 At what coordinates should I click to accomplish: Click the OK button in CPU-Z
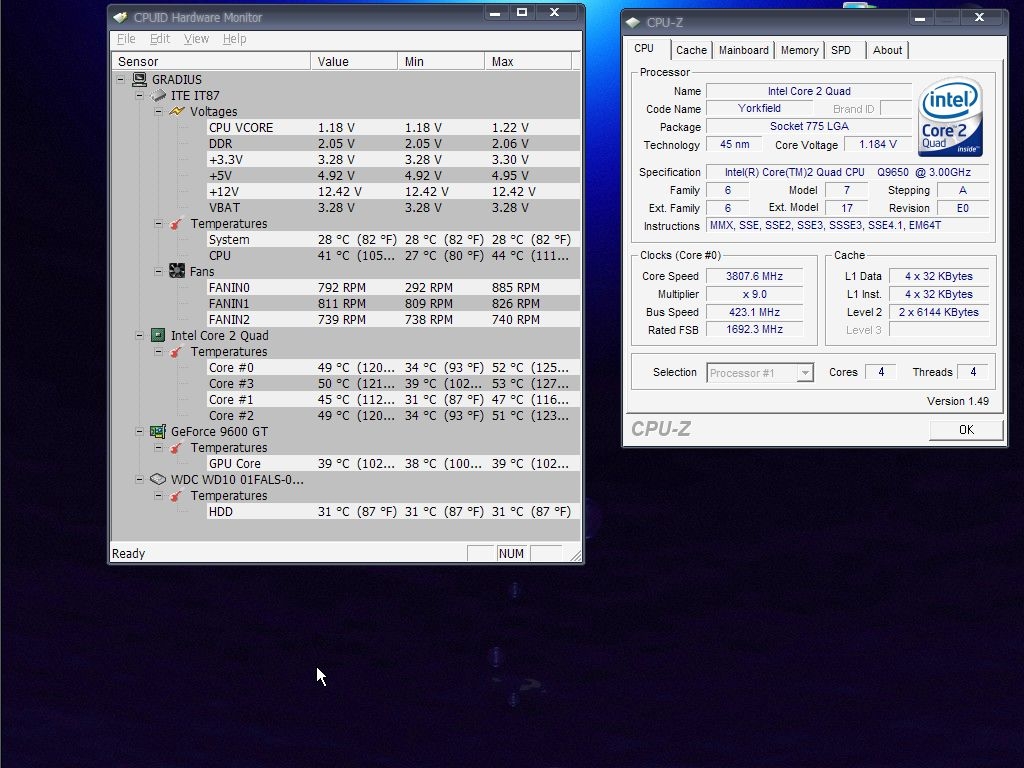966,430
